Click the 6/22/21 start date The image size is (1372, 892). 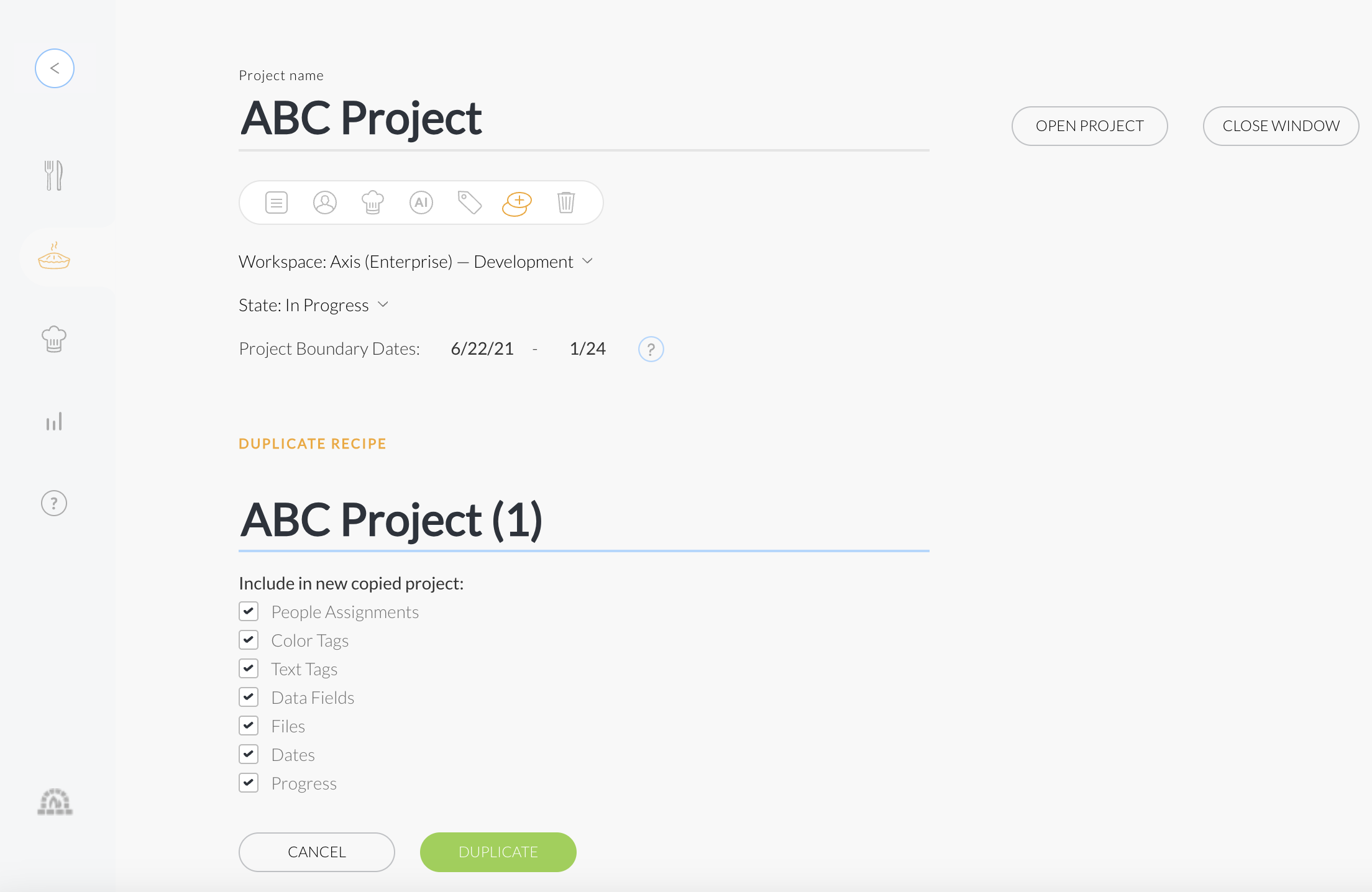[x=482, y=348]
